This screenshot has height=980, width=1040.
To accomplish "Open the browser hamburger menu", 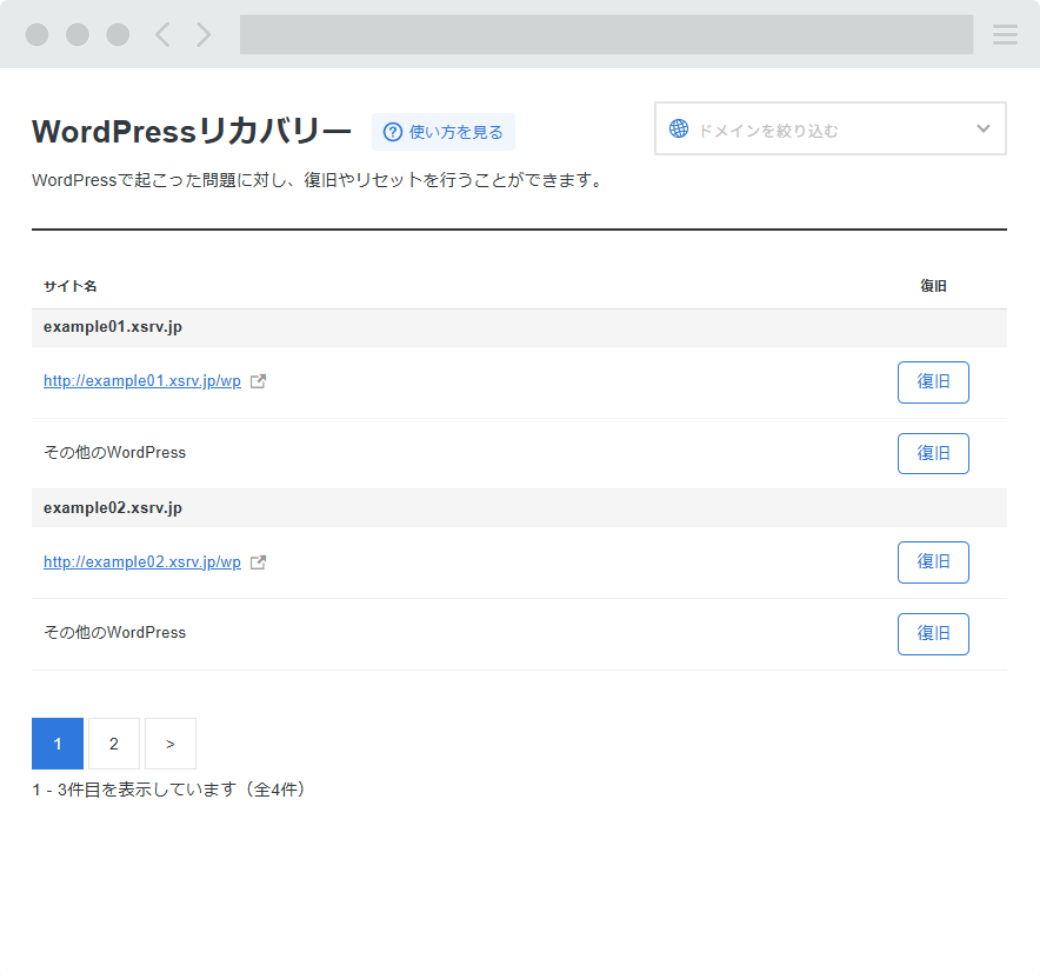I will 1004,35.
